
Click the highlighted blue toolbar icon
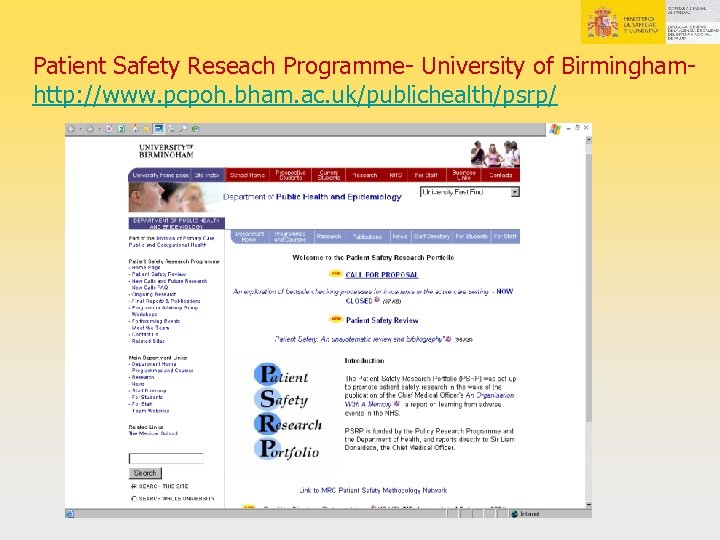(158, 129)
